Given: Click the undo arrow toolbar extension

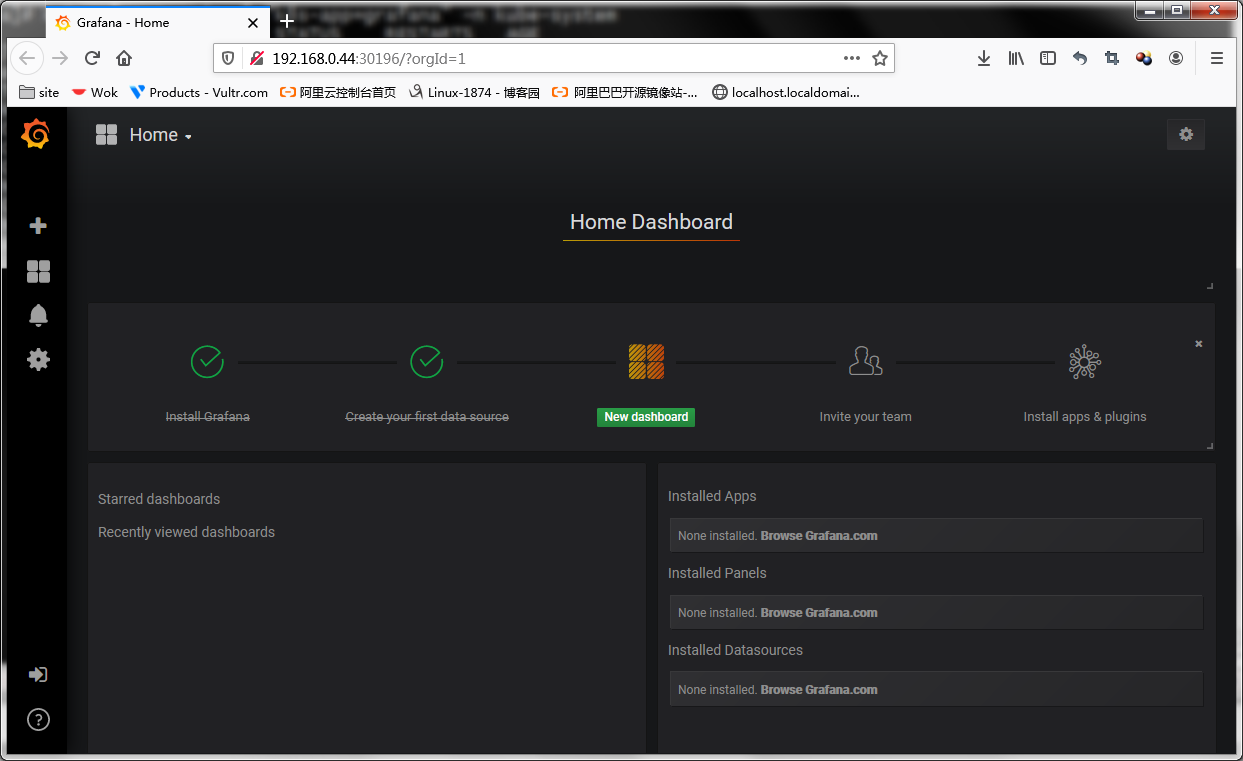Looking at the screenshot, I should pyautogui.click(x=1080, y=58).
